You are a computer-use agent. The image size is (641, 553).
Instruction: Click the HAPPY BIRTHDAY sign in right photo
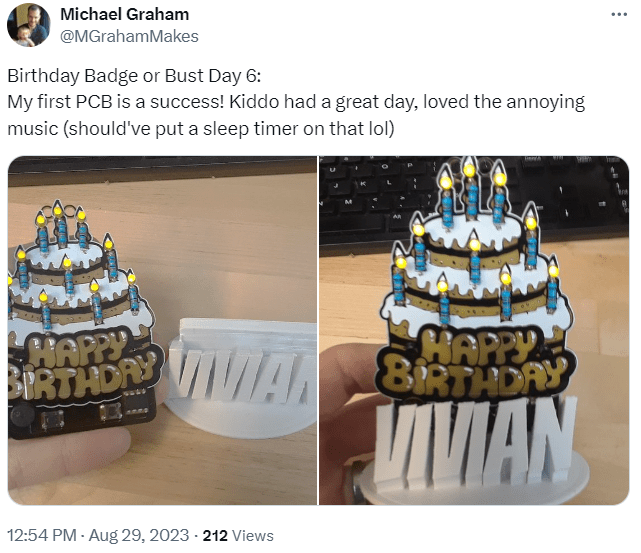[x=476, y=364]
